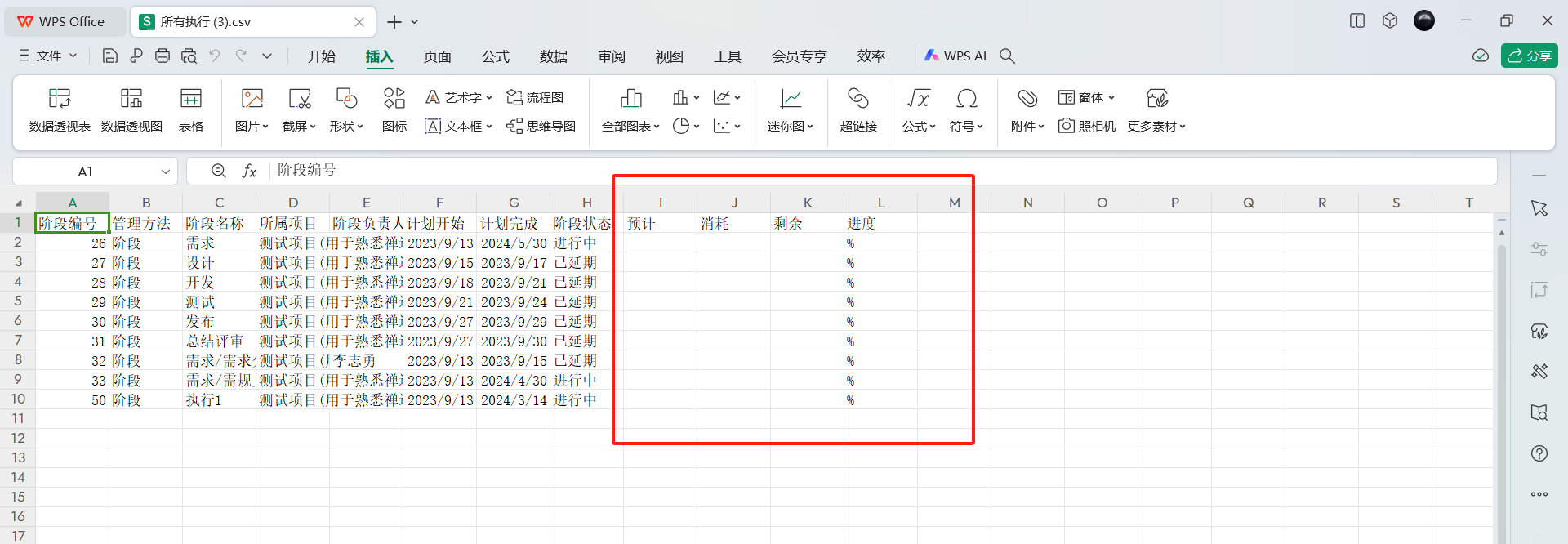Open more options (three dots) in sidebar

pos(1539,494)
